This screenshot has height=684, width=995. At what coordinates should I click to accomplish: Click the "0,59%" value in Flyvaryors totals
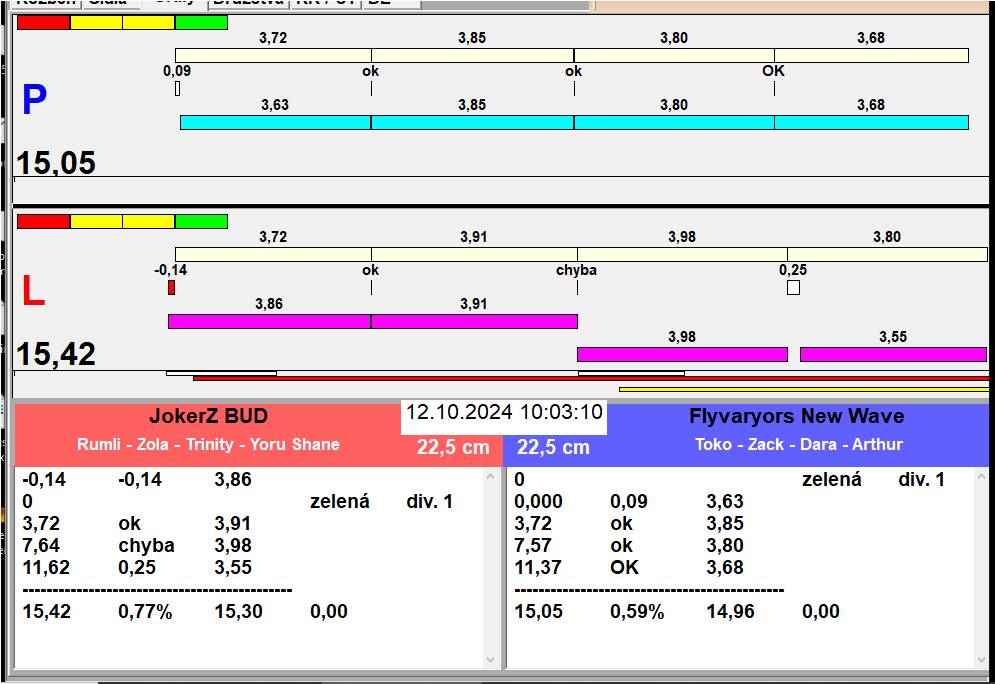637,612
